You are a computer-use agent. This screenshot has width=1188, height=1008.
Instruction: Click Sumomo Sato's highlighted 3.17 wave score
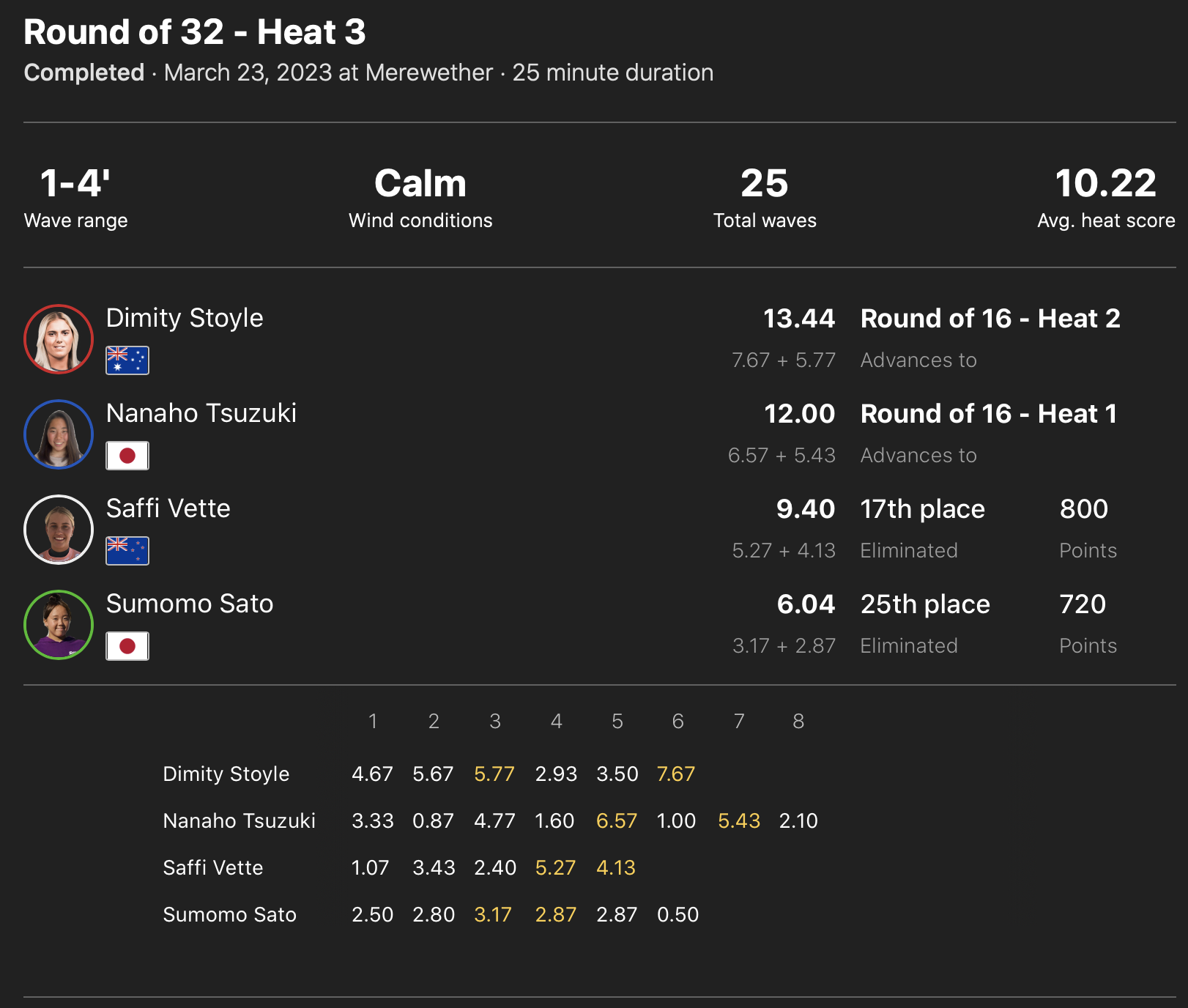coord(493,914)
